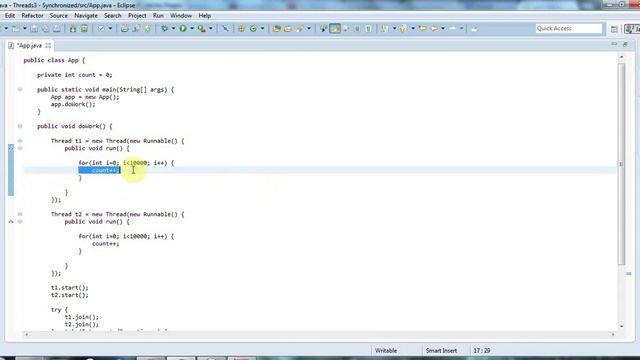
Task: Run the program with the green Run icon
Action: [x=183, y=29]
